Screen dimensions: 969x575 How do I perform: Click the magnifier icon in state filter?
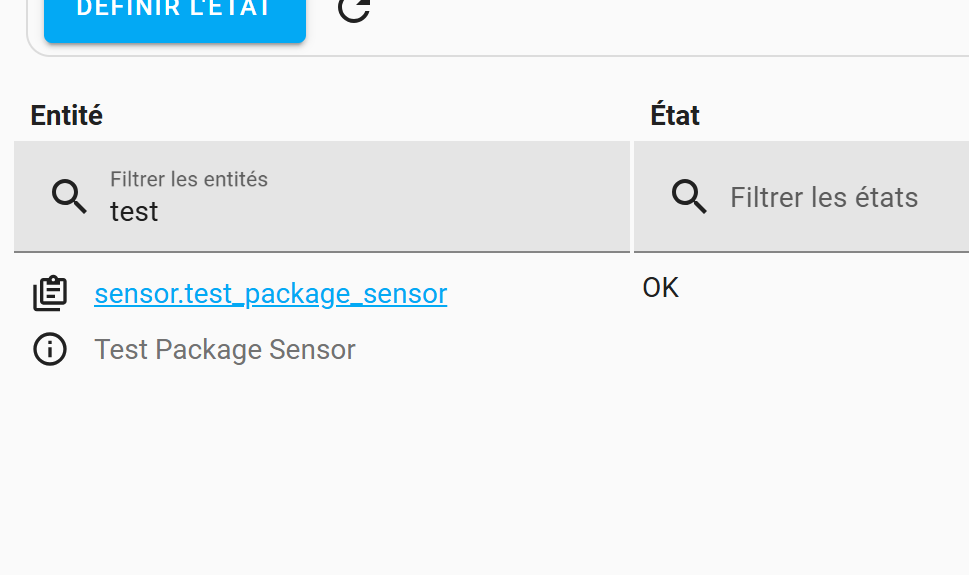click(x=689, y=197)
